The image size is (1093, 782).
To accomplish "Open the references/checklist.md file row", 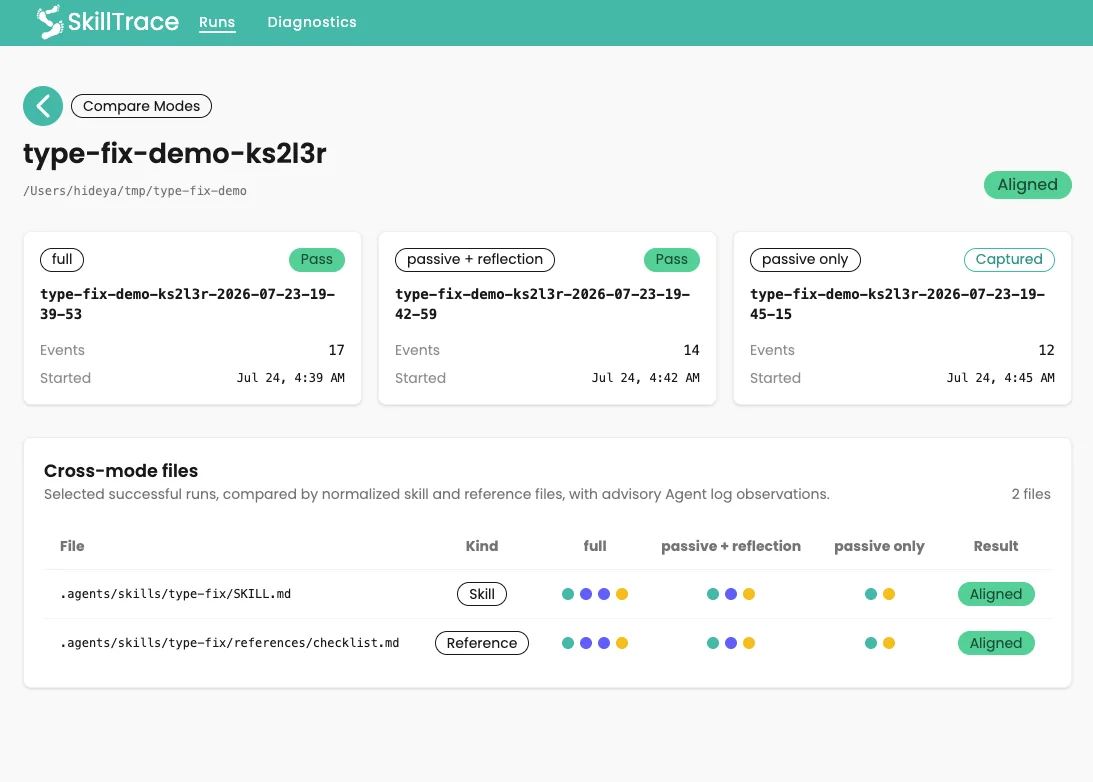I will click(548, 643).
